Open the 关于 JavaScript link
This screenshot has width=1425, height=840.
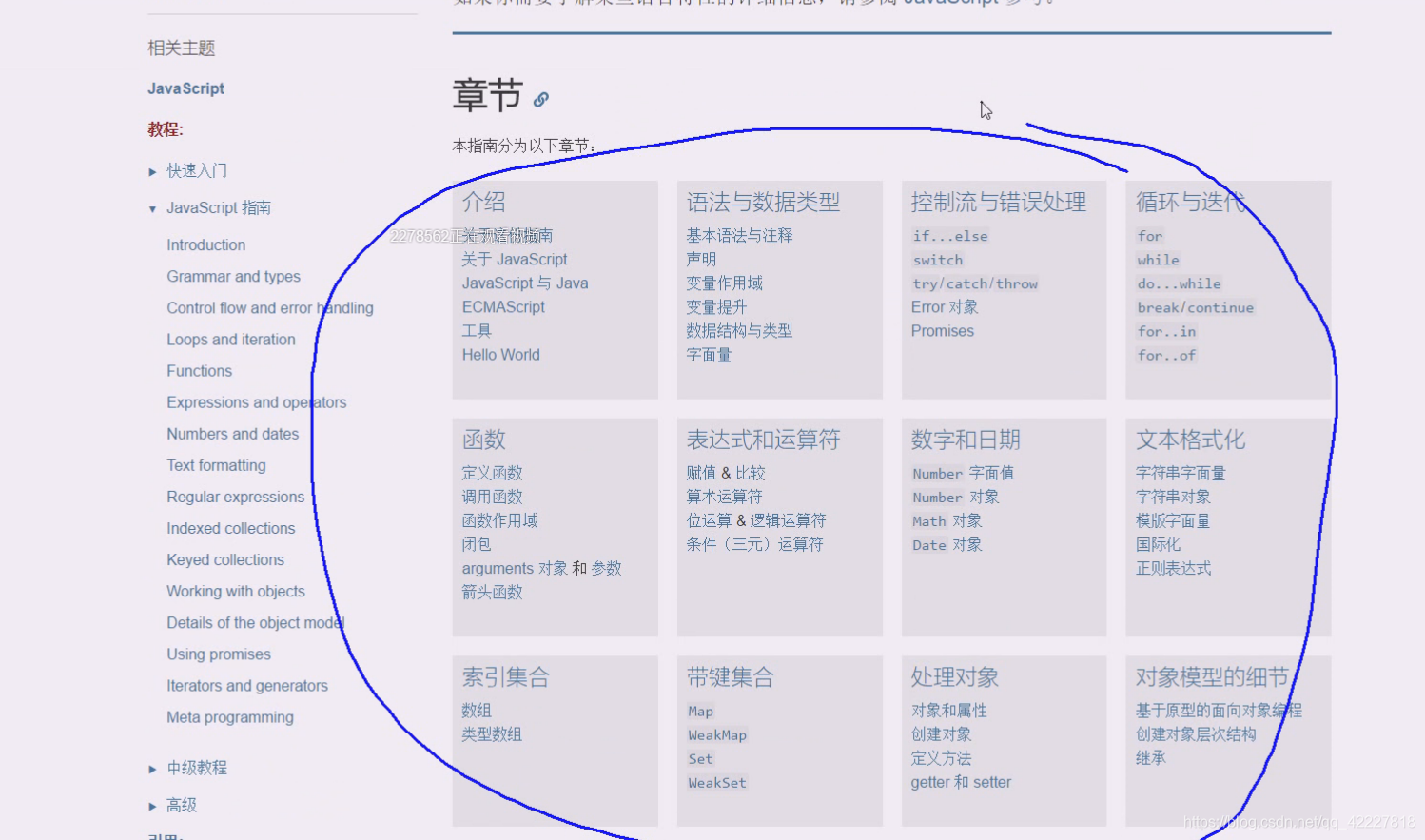click(515, 259)
